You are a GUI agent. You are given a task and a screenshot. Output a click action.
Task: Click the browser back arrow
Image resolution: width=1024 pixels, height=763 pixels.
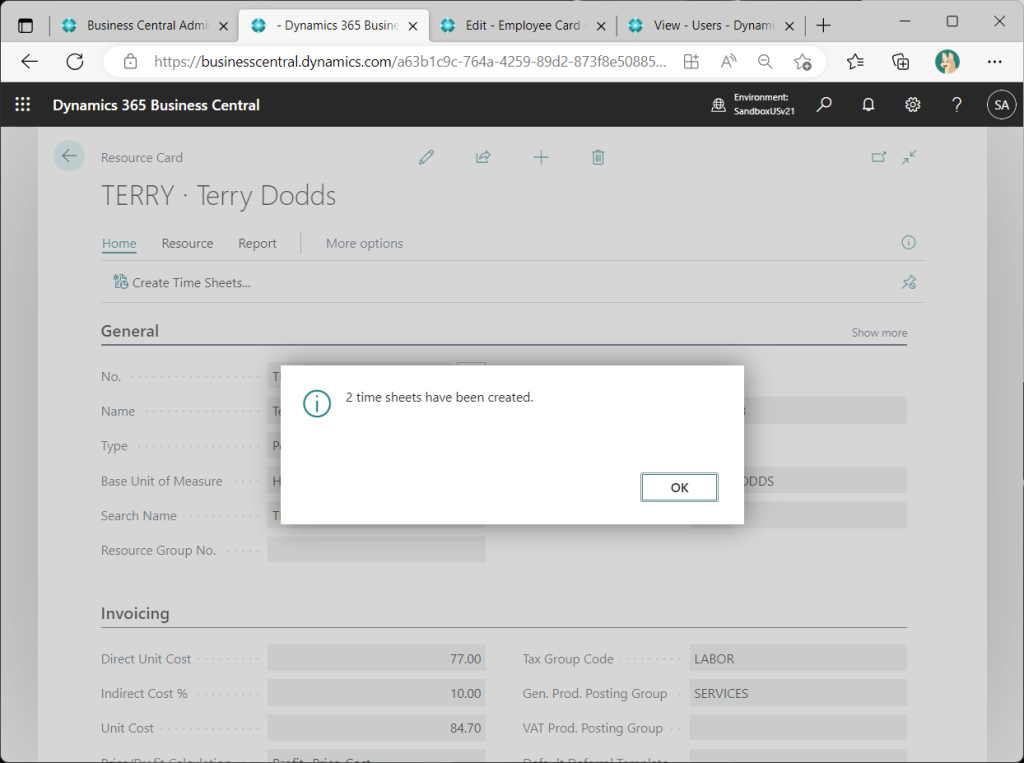tap(29, 62)
